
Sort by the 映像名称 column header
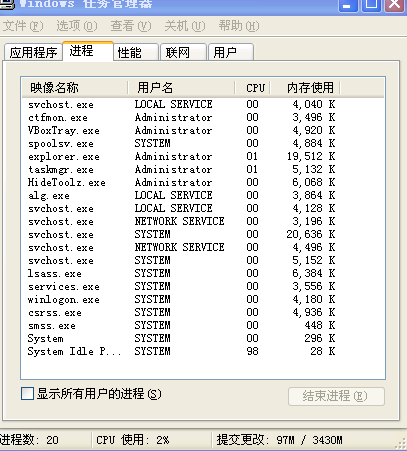click(x=75, y=88)
